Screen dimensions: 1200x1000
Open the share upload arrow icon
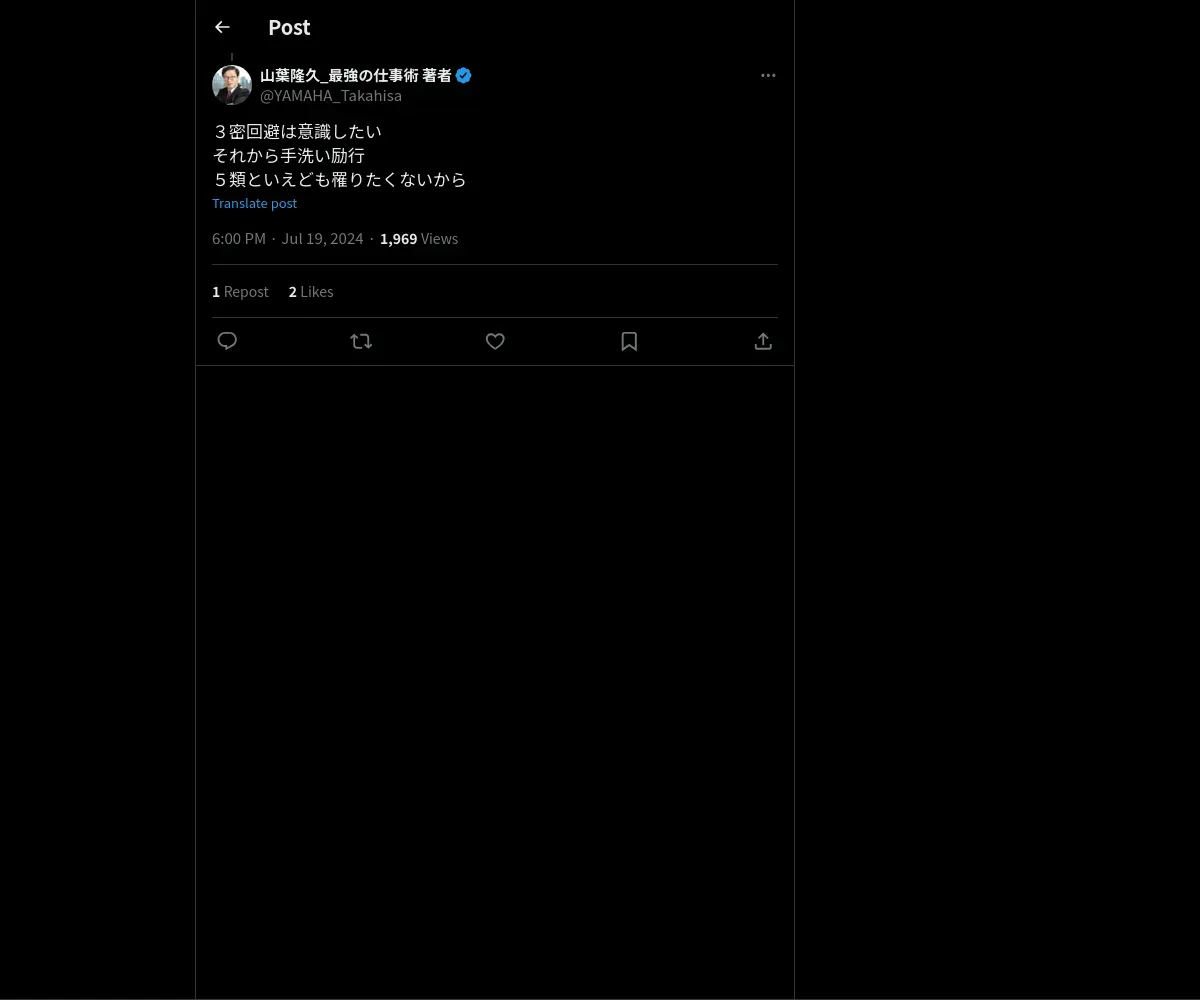pyautogui.click(x=763, y=341)
